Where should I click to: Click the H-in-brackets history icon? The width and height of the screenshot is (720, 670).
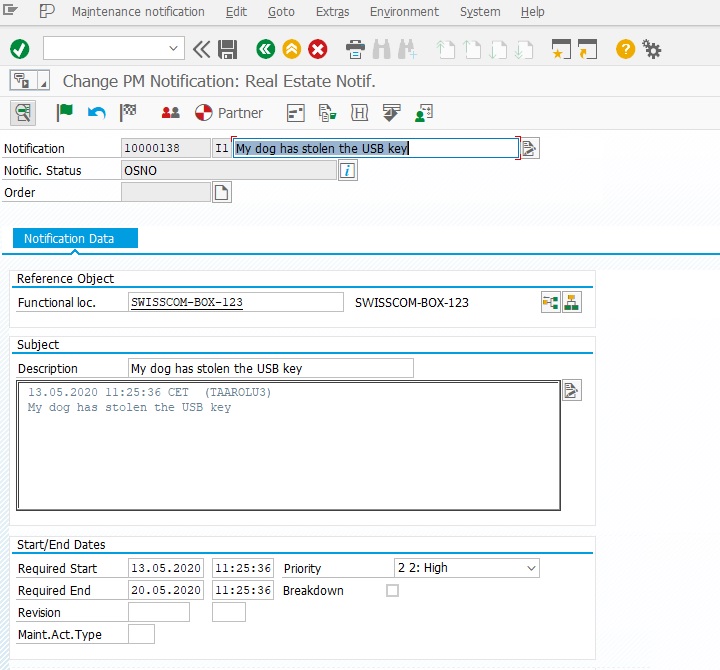359,113
